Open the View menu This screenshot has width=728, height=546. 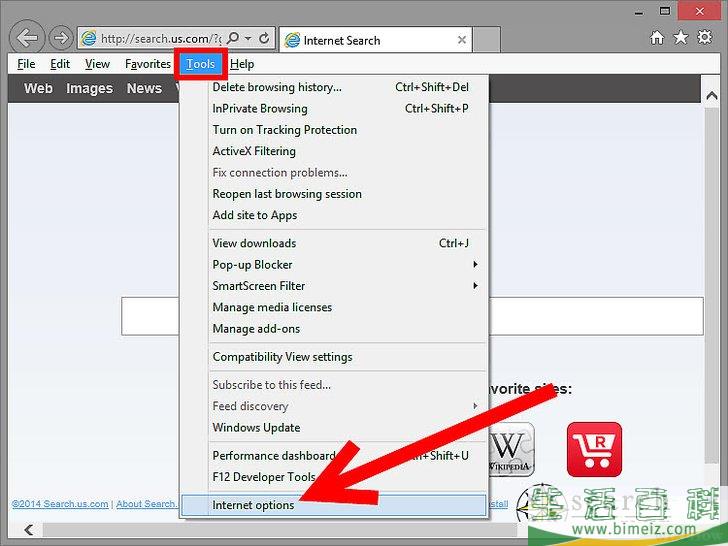pyautogui.click(x=97, y=64)
